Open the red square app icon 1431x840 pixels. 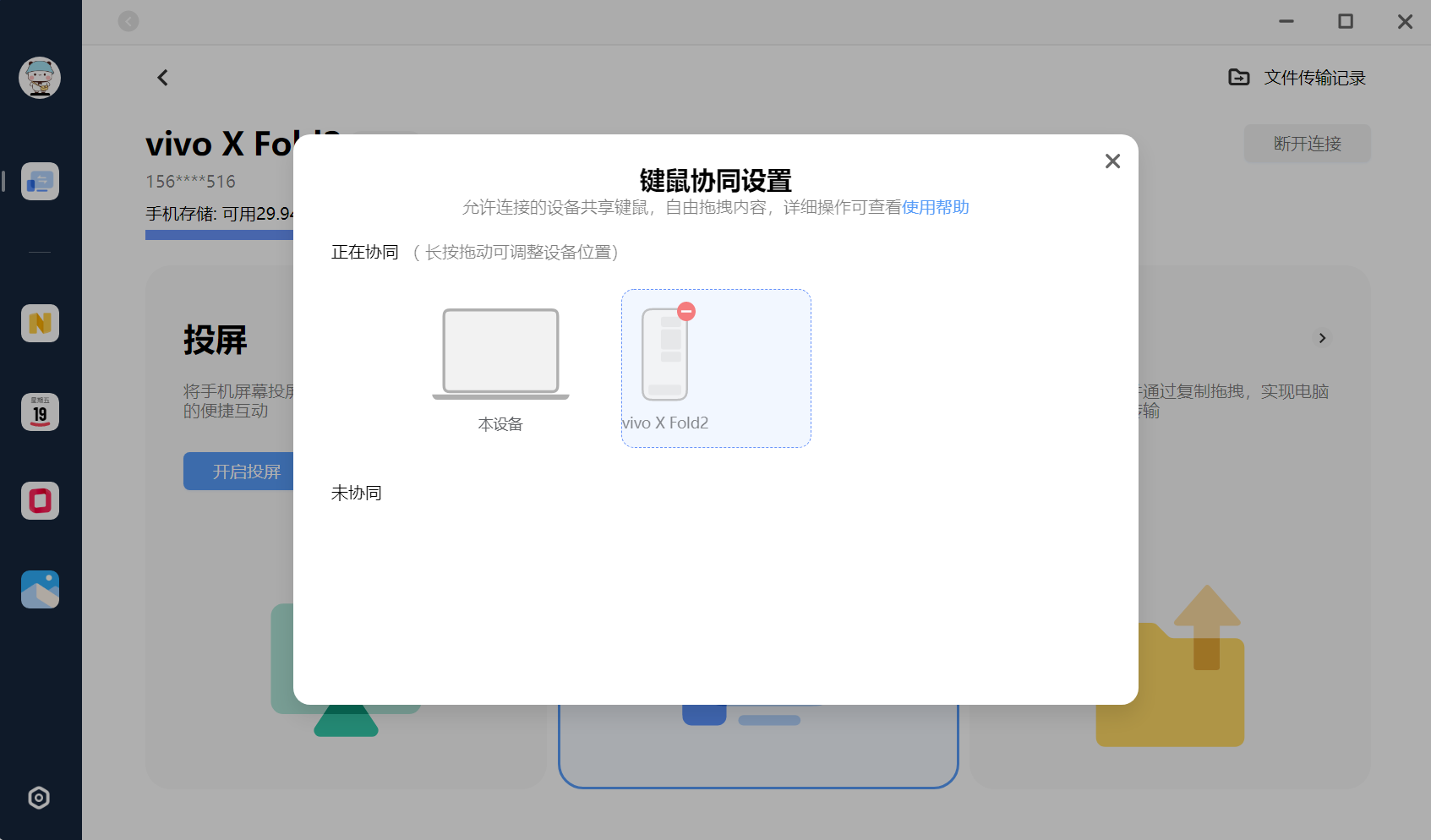[x=40, y=500]
